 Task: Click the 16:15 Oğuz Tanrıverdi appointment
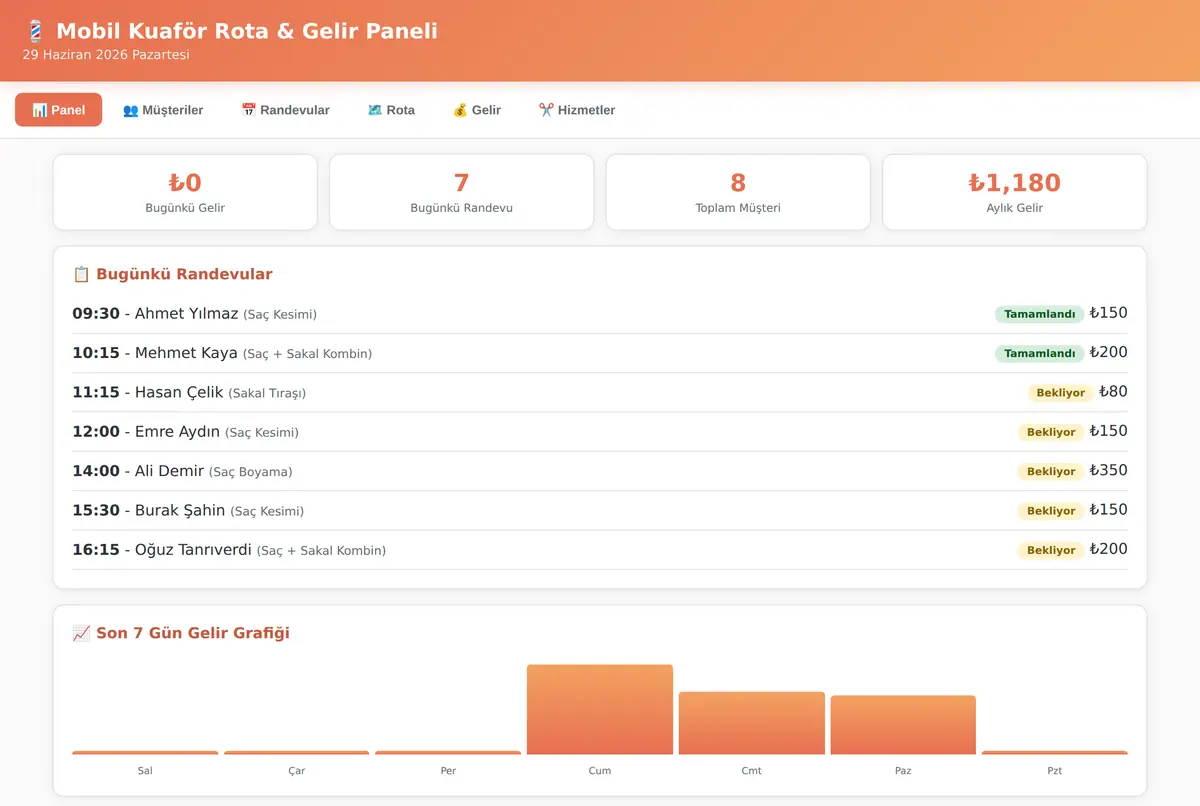coord(600,549)
